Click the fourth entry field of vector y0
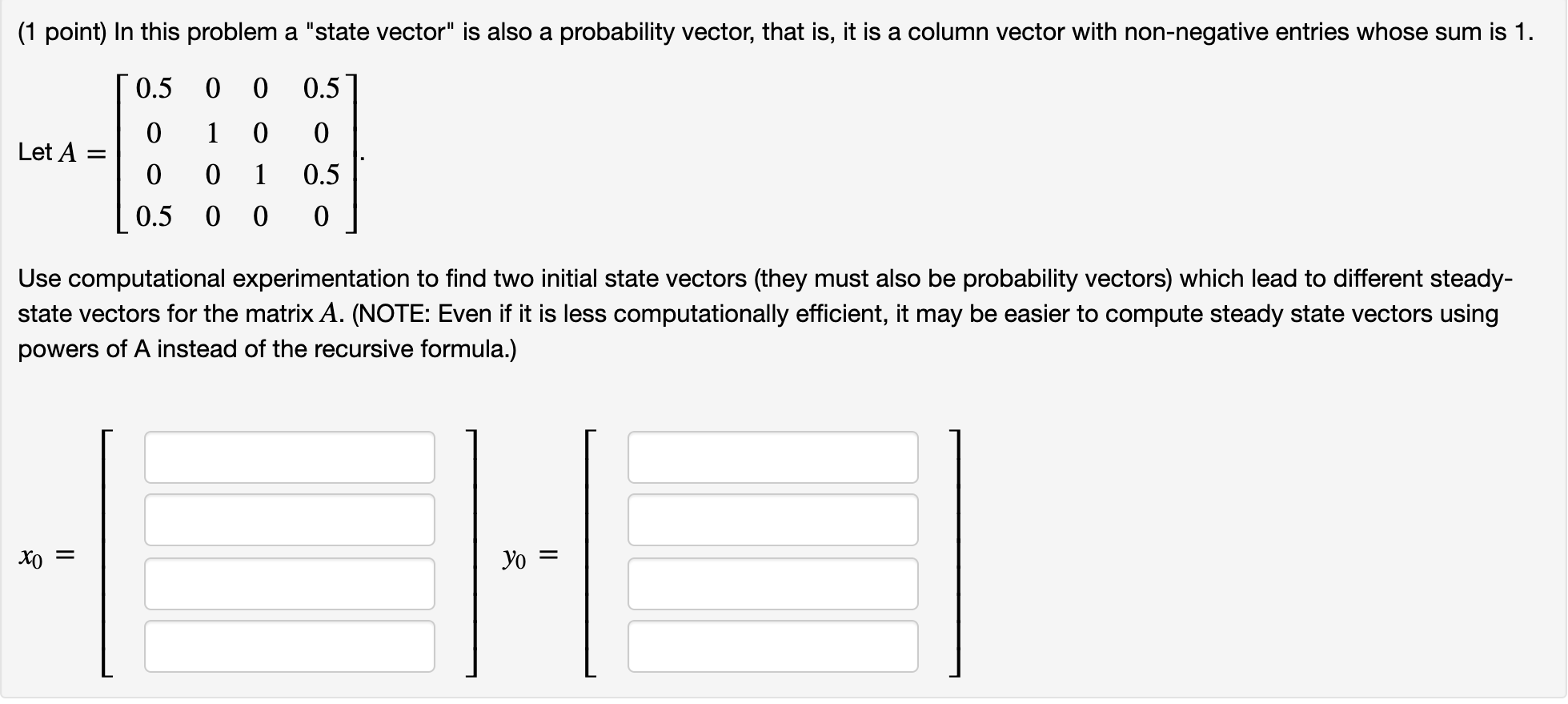Screen dimensions: 1568x704 tap(772, 645)
